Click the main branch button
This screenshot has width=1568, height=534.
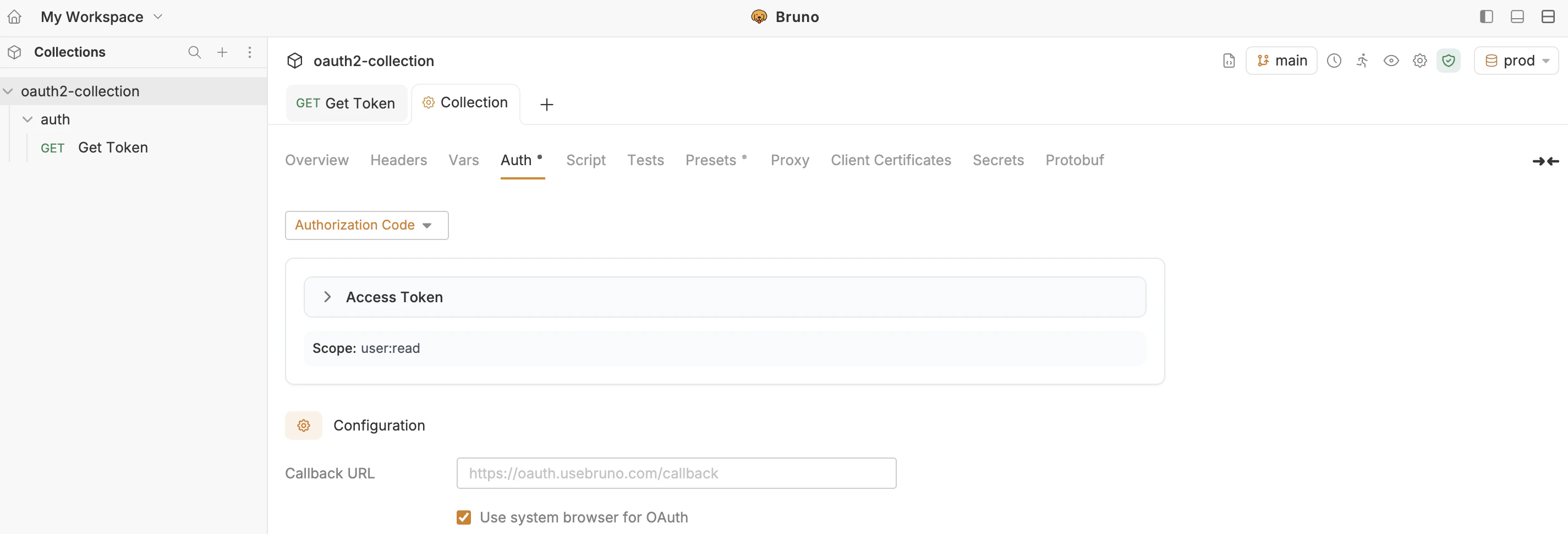tap(1281, 60)
